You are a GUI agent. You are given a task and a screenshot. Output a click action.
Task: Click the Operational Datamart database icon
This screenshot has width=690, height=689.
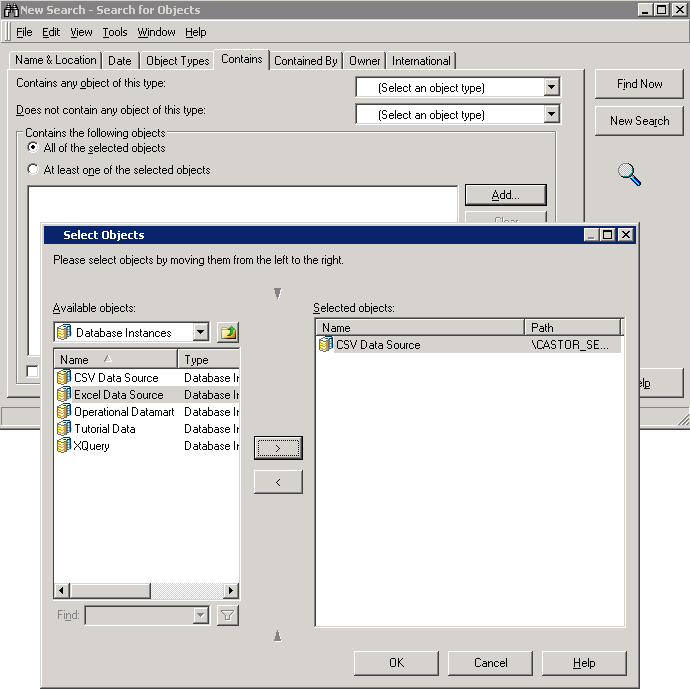pyautogui.click(x=64, y=412)
